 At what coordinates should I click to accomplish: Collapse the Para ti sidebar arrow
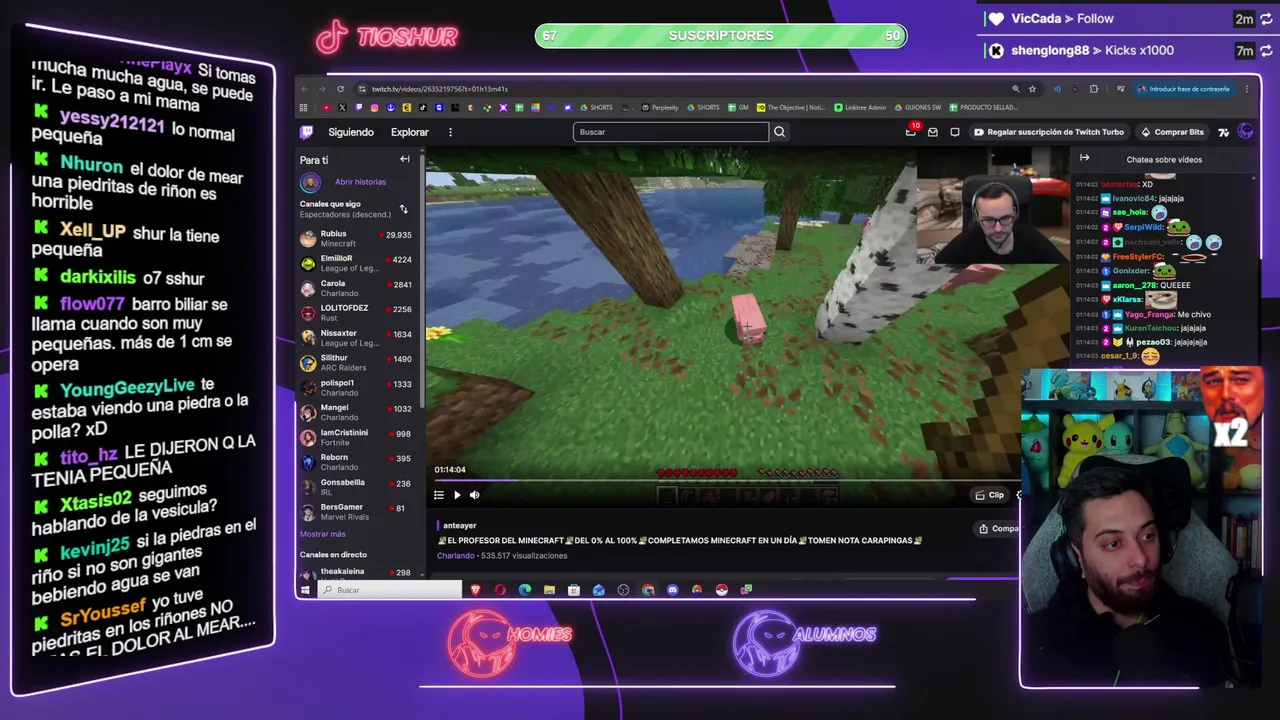pyautogui.click(x=405, y=159)
